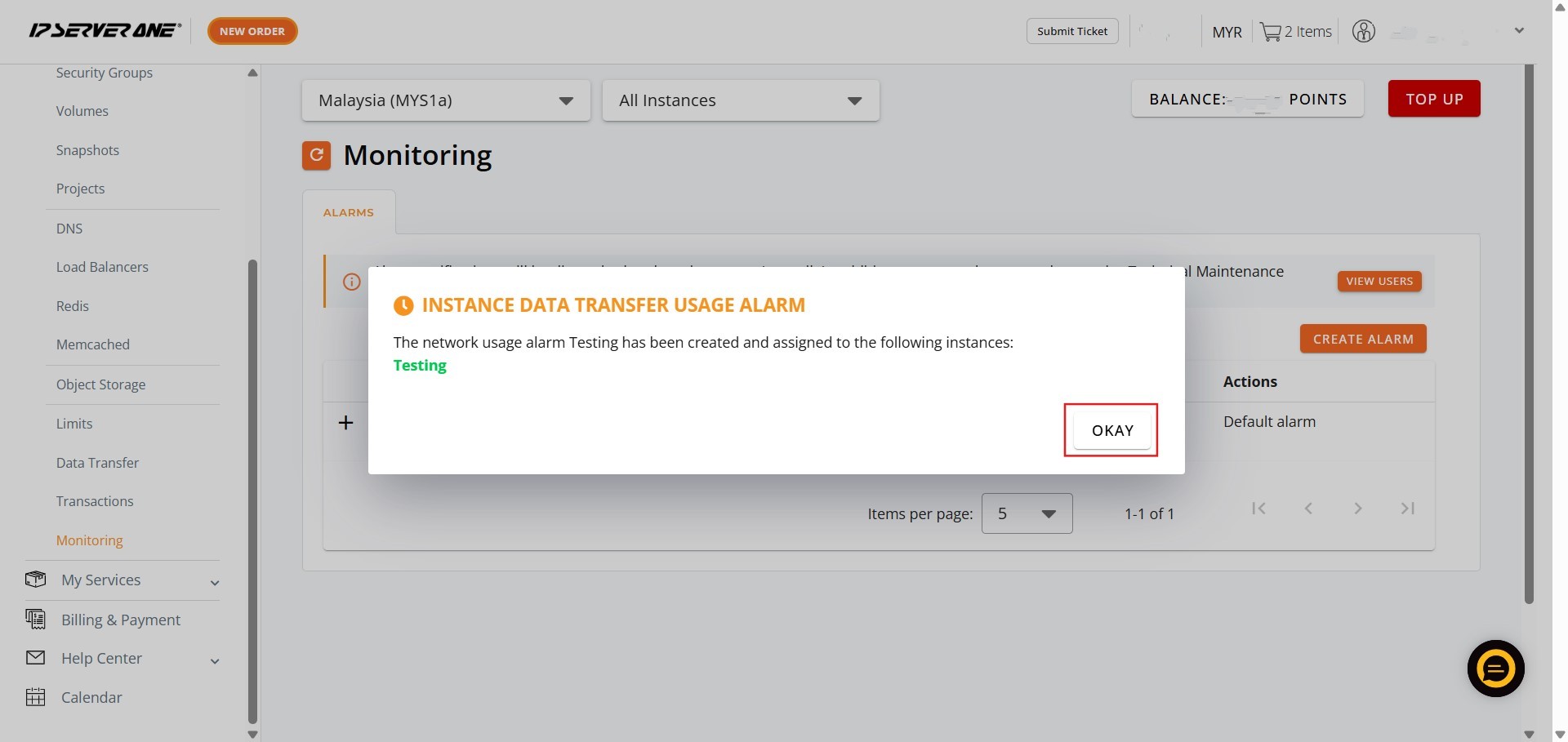This screenshot has width=1568, height=742.
Task: Click the next page arrow
Action: click(1357, 509)
